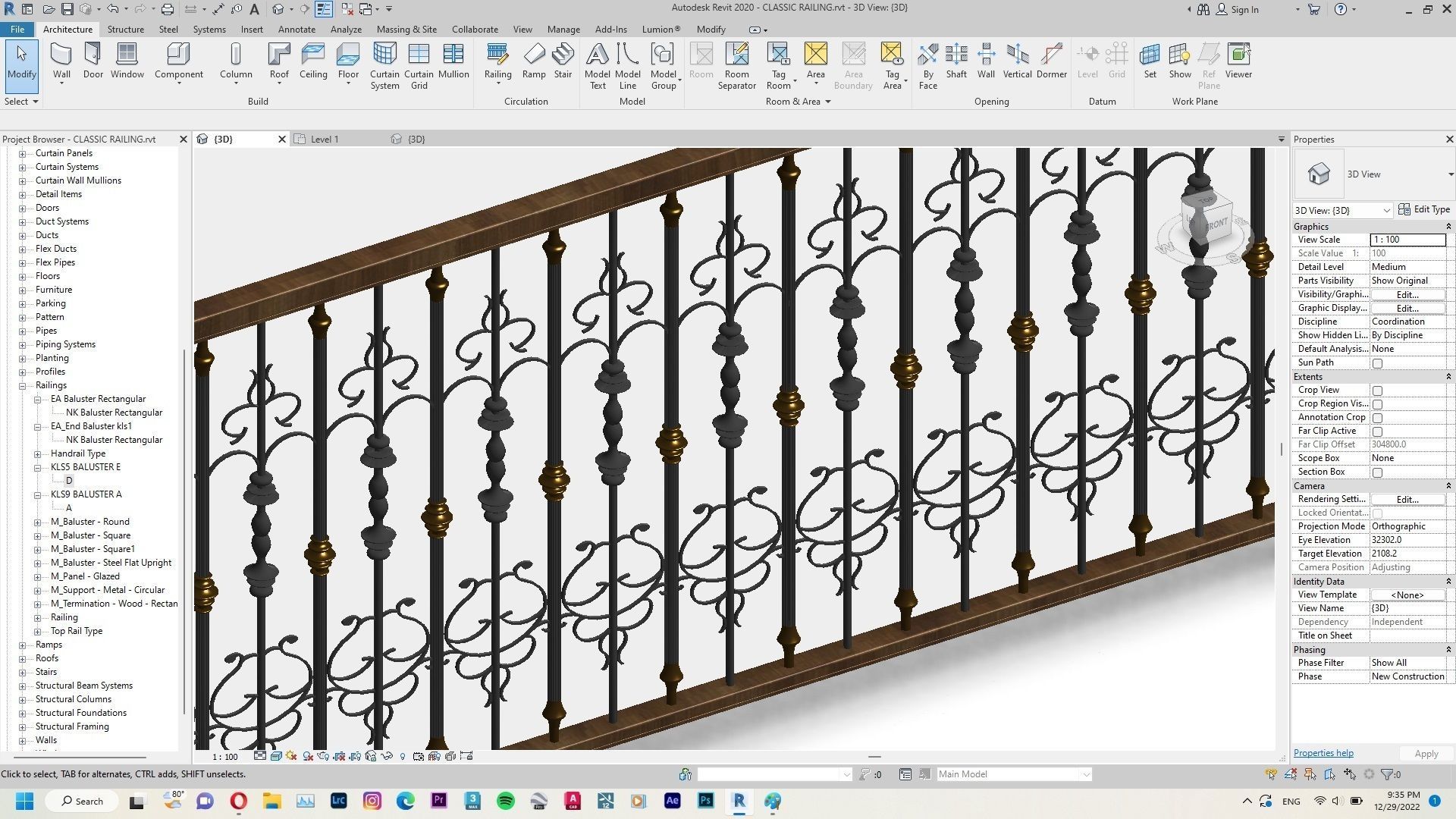Select the Ramp tool
This screenshot has width=1456, height=819.
(534, 61)
